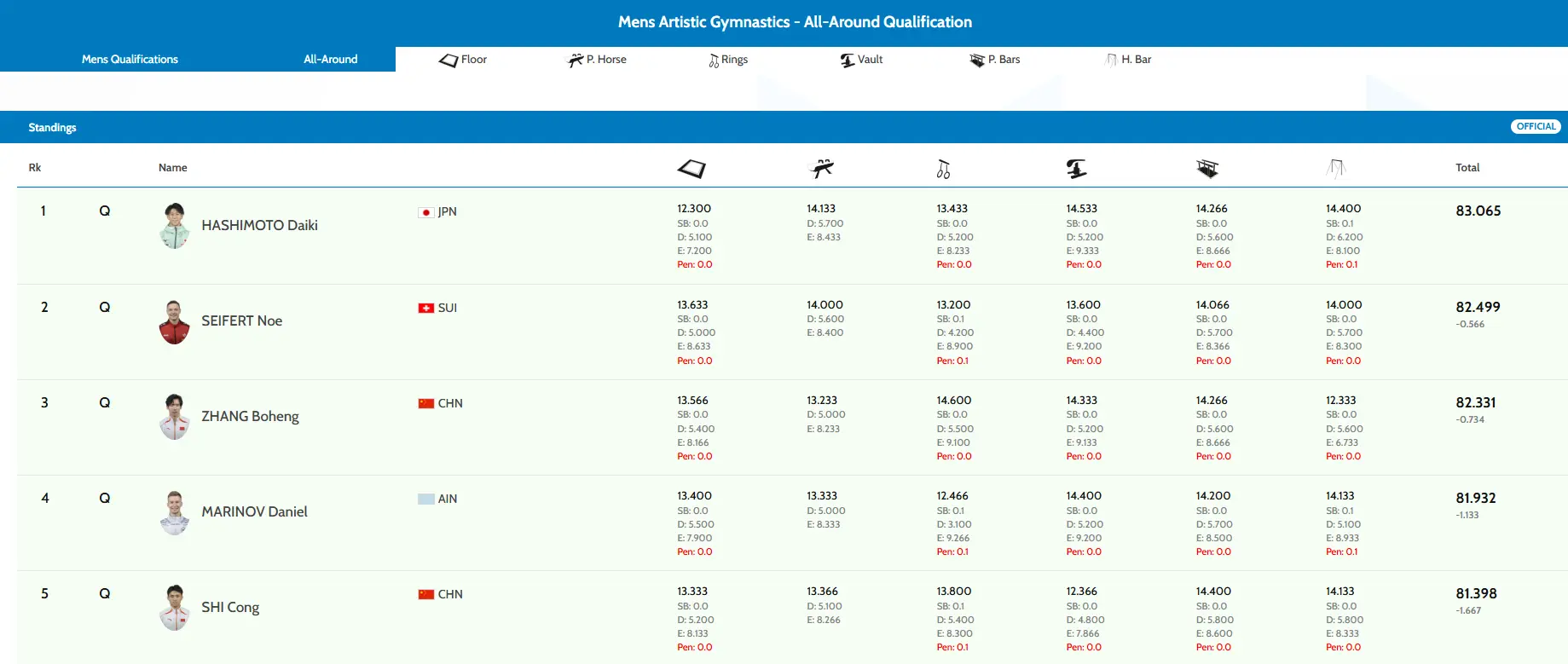
Task: Click the Rings column header icon
Action: click(x=943, y=170)
